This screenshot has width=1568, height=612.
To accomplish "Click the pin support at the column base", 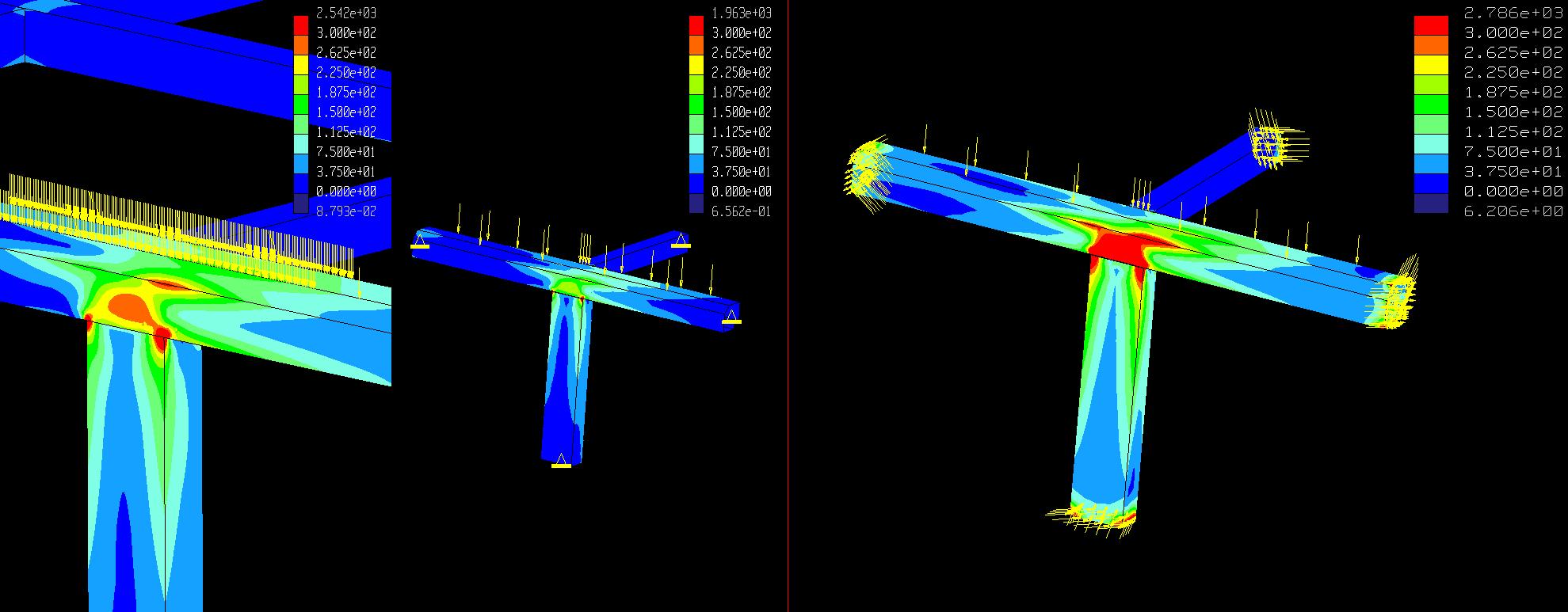I will pyautogui.click(x=561, y=461).
